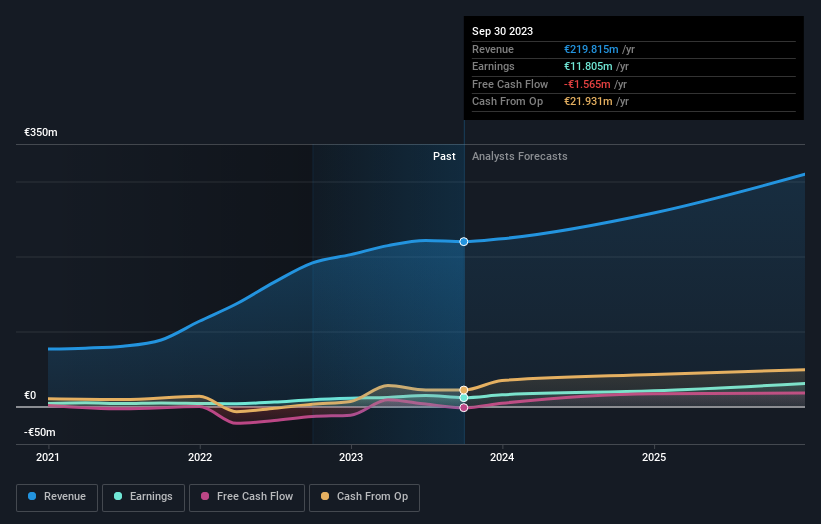Click the €21.931m cash from op value
This screenshot has width=821, height=524.
click(588, 102)
